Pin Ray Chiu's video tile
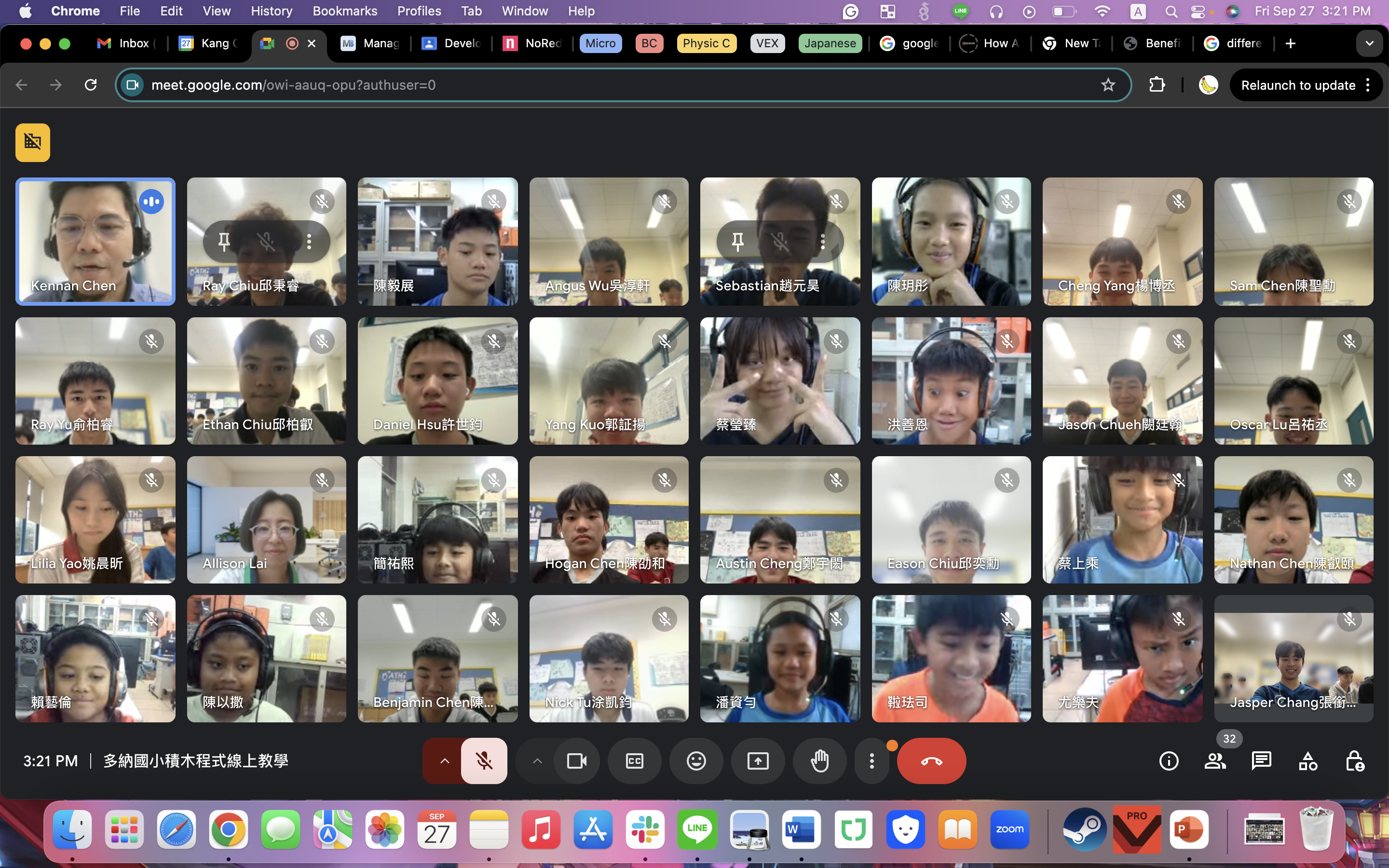Screen dimensions: 1389x868 pyautogui.click(x=224, y=242)
